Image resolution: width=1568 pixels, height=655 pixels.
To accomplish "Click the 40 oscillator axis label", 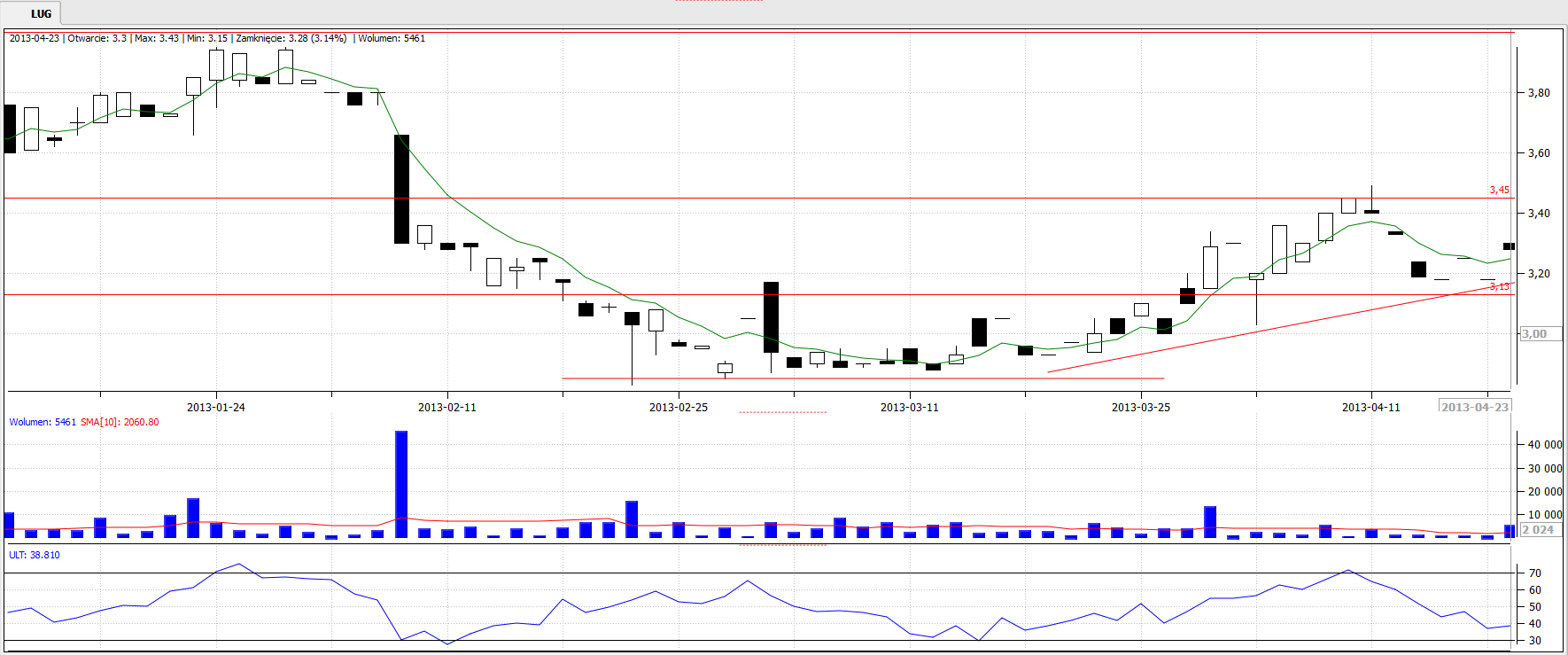I will coord(1534,624).
